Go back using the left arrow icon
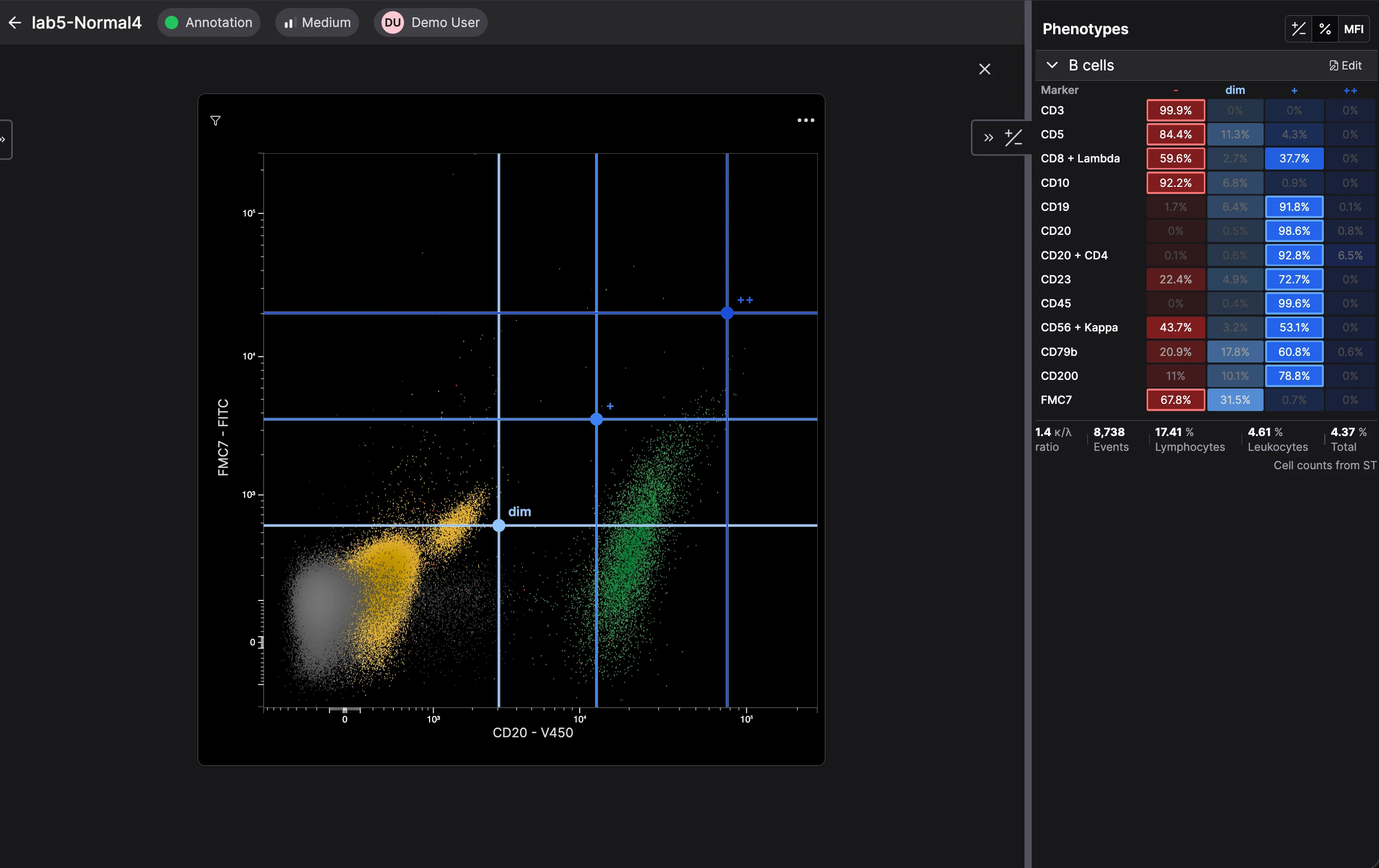 click(x=15, y=22)
